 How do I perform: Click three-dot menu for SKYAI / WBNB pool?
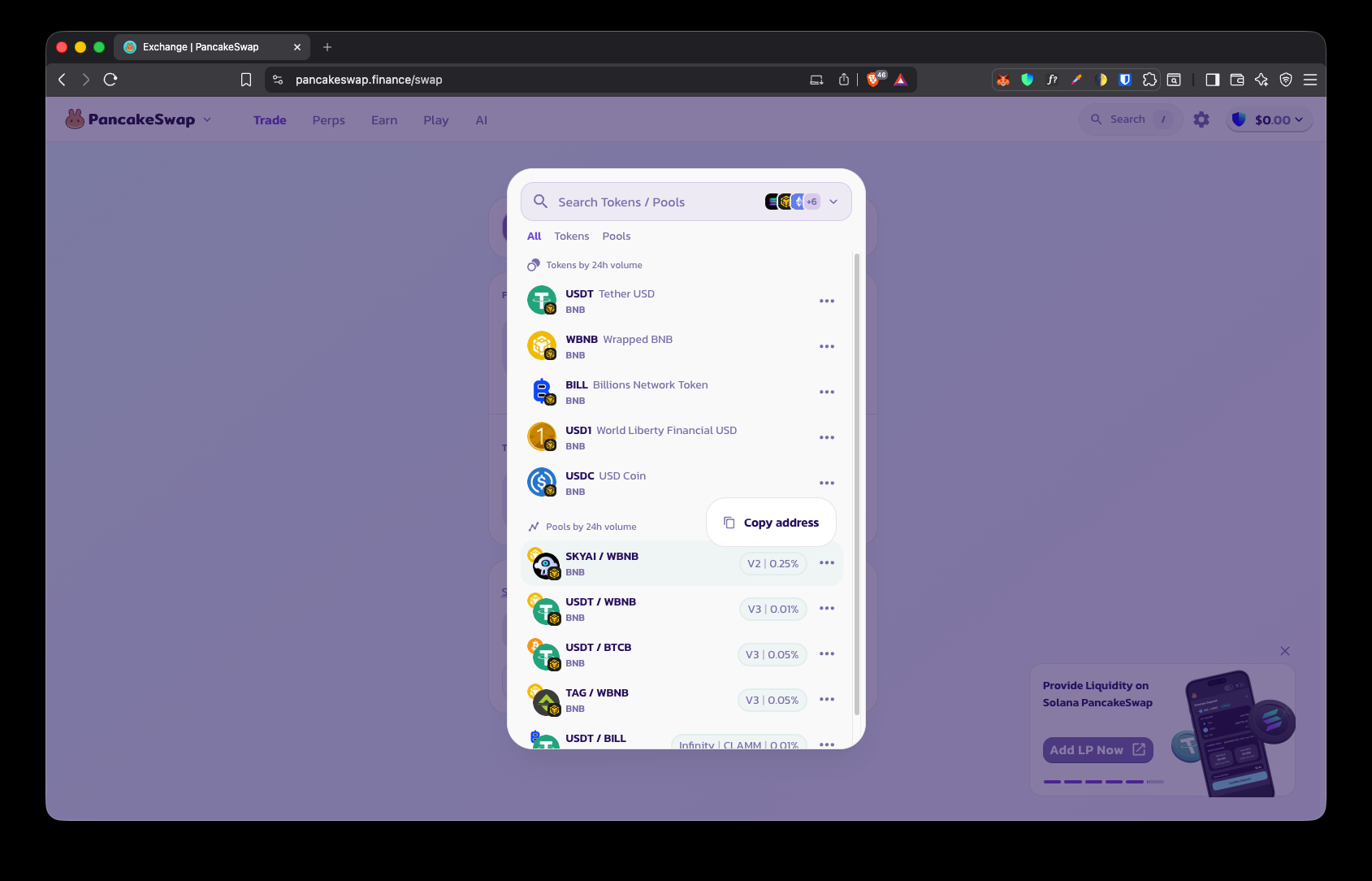[827, 562]
